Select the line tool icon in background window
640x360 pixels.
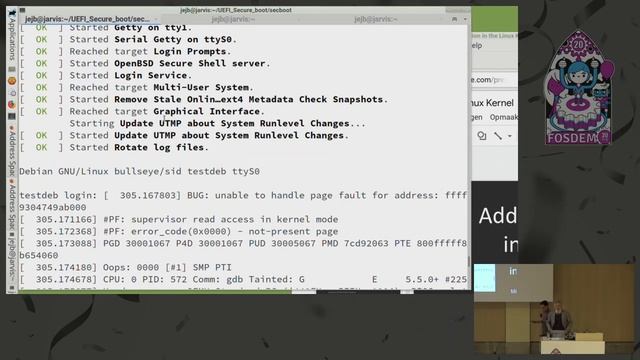coord(498,136)
